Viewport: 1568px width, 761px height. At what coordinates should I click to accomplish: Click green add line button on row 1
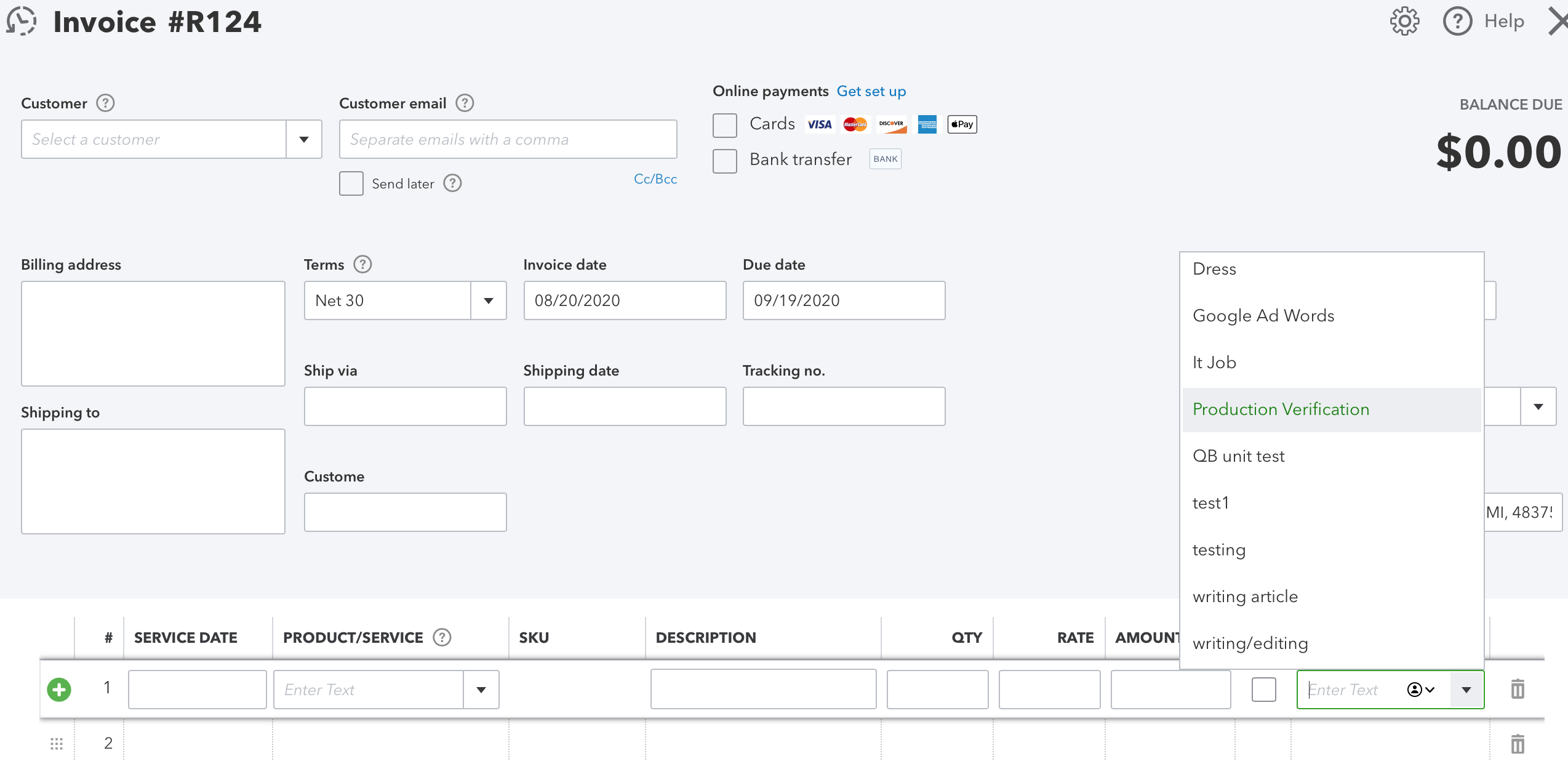pos(59,689)
